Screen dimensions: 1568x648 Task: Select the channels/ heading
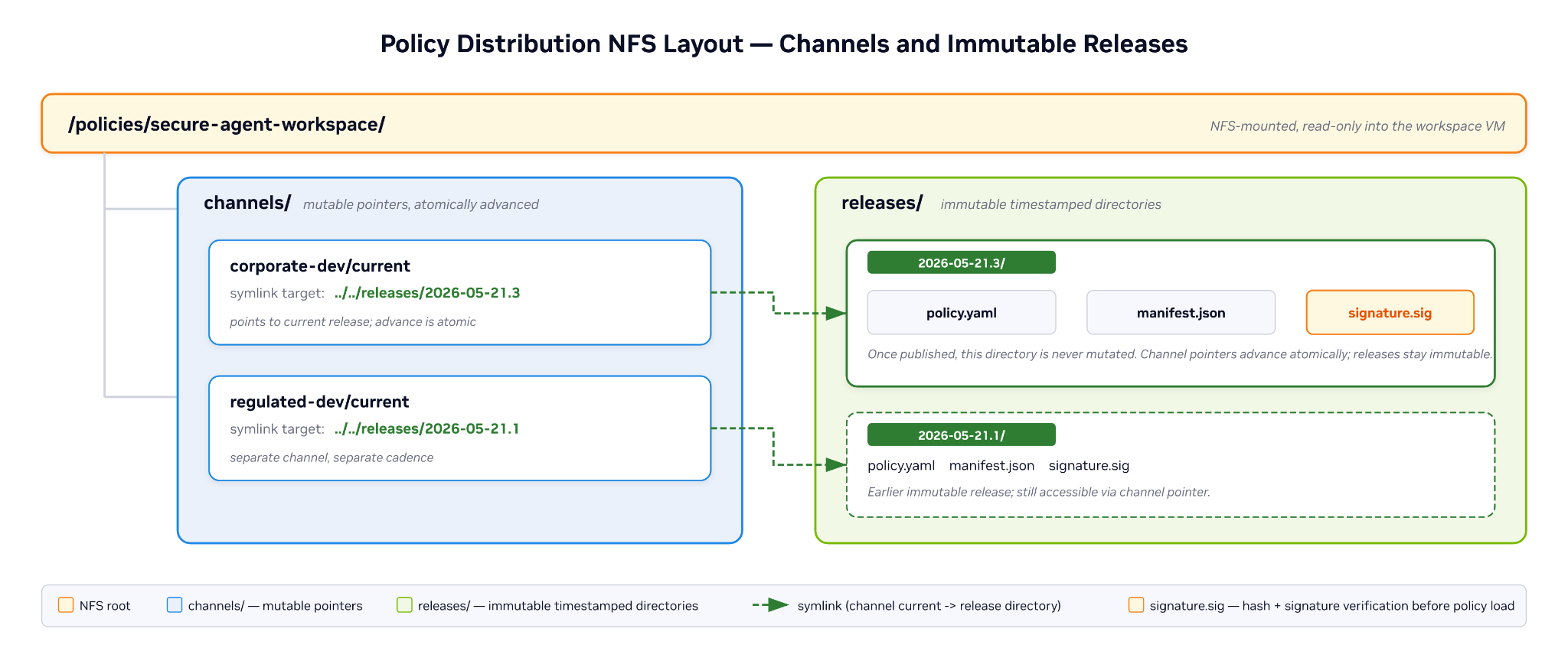click(x=247, y=203)
